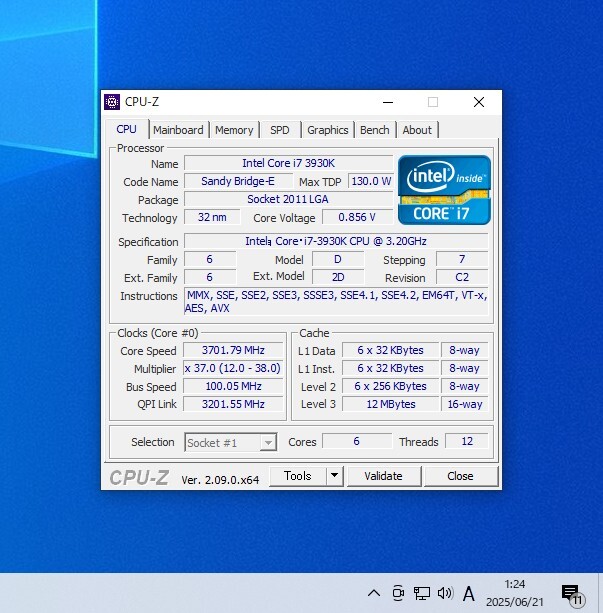Click the Revision value 'C2'
The width and height of the screenshot is (603, 613).
(x=462, y=277)
